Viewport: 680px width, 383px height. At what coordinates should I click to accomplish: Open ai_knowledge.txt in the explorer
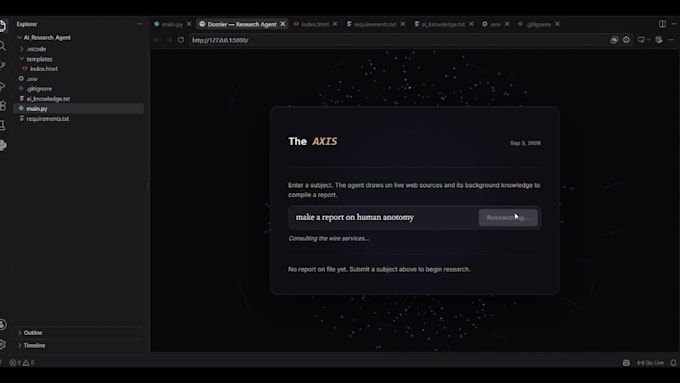pos(48,99)
